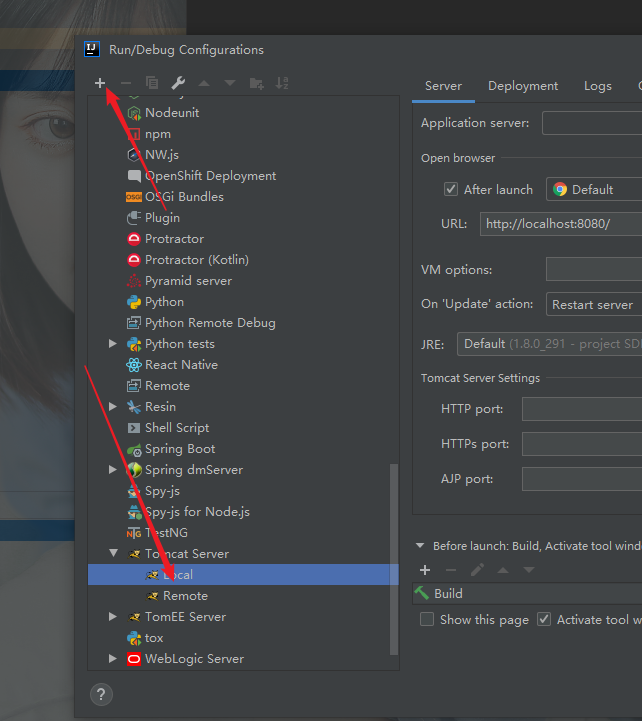The height and width of the screenshot is (721, 642).
Task: Switch to the Server tab
Action: coord(443,86)
